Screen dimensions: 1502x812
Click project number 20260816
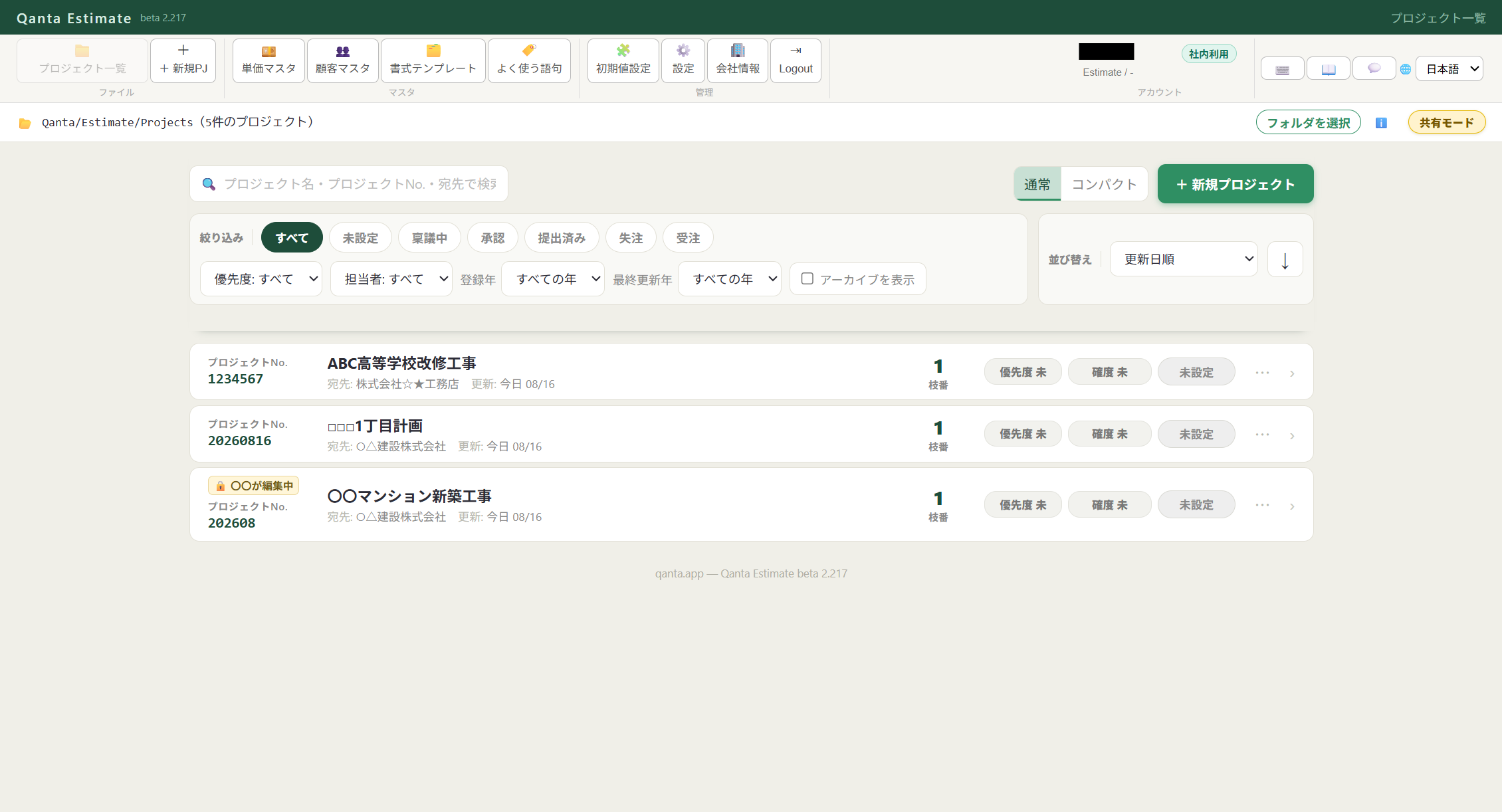[239, 441]
